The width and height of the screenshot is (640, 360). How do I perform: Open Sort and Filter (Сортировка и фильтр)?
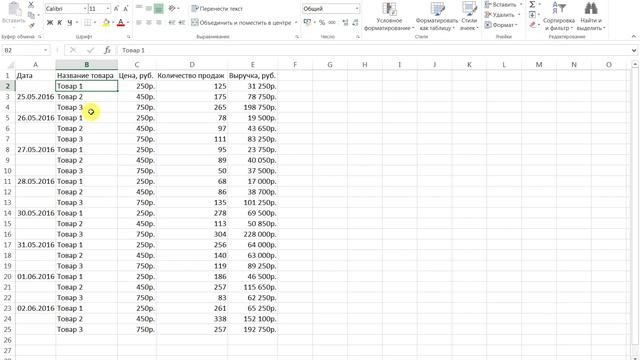559,16
